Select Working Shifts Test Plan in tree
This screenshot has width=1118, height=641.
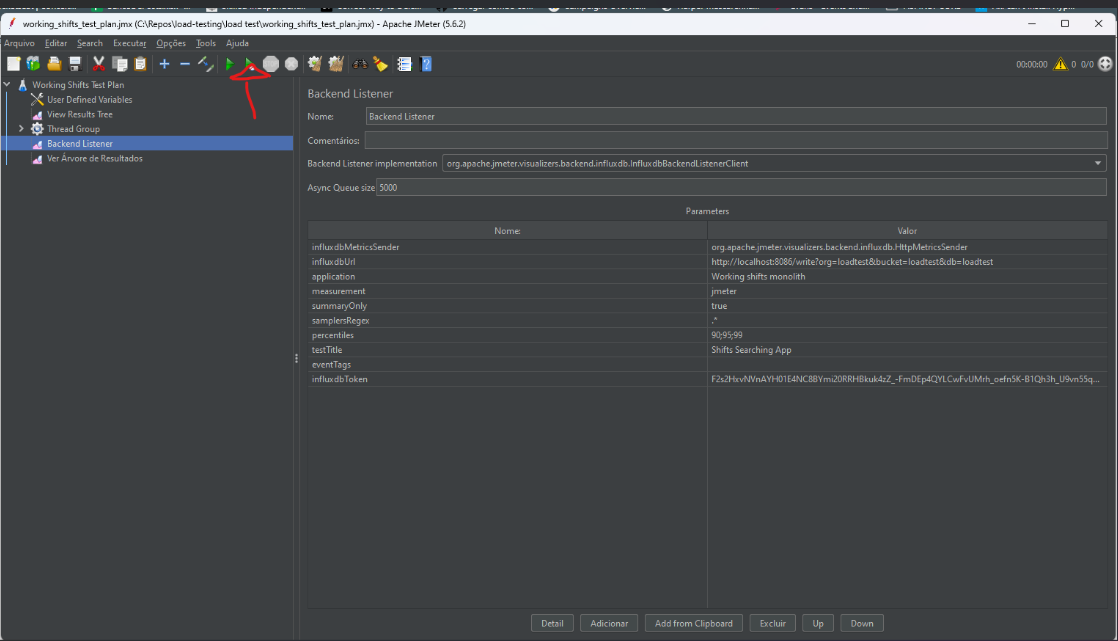tap(78, 85)
